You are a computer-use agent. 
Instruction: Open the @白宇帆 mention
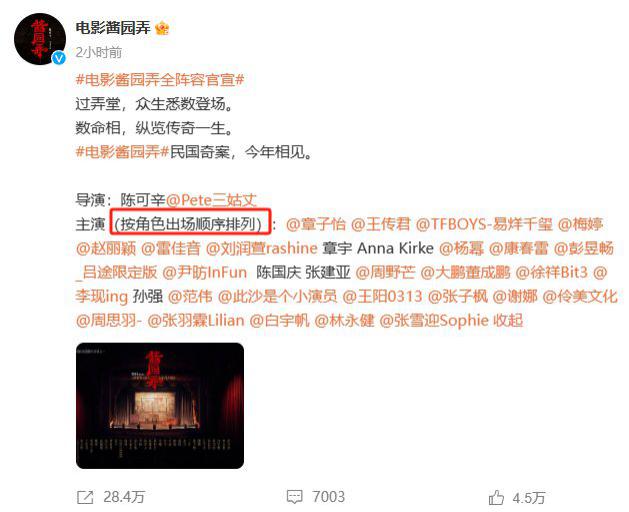[x=279, y=321]
